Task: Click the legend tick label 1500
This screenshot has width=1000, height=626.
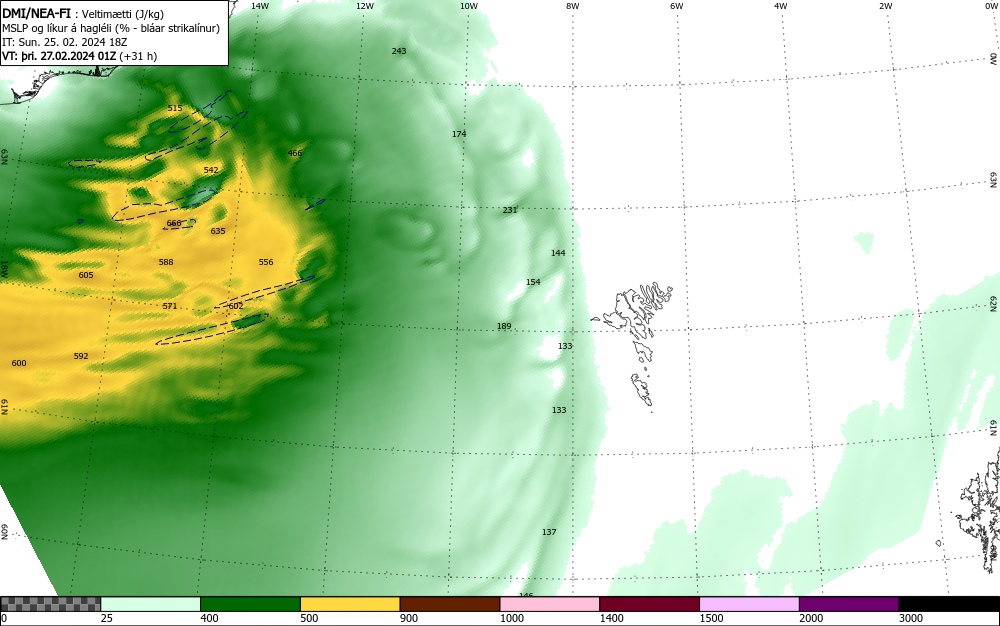Action: (x=712, y=618)
